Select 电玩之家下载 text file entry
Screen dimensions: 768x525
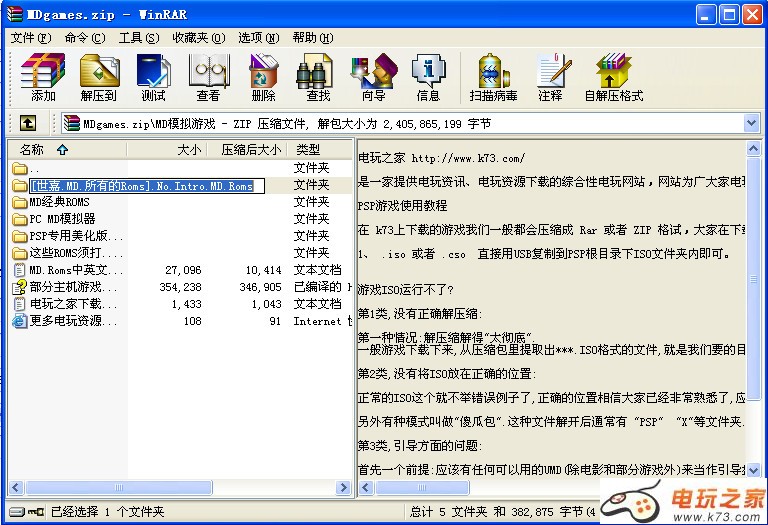(66, 304)
